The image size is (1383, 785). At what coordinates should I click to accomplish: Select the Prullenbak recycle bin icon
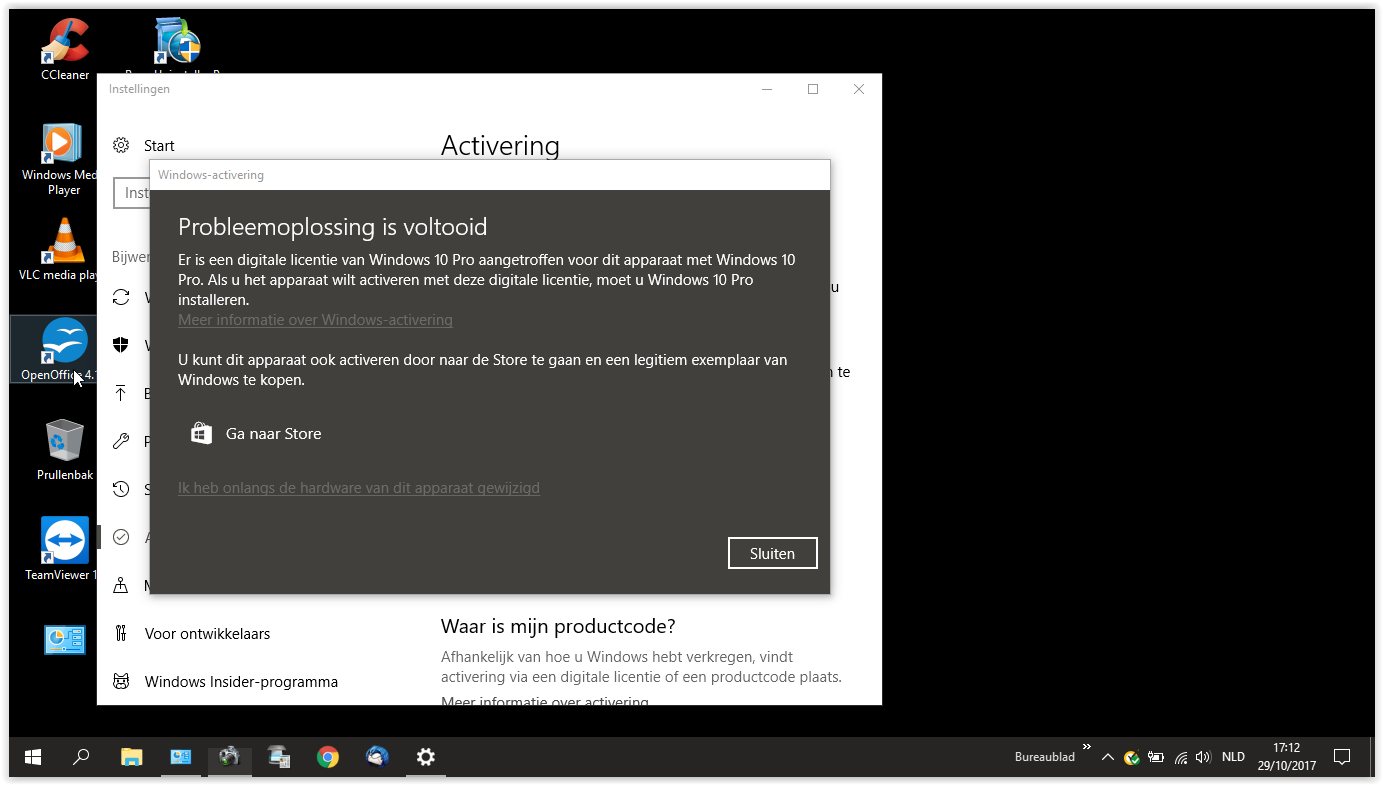tap(65, 449)
